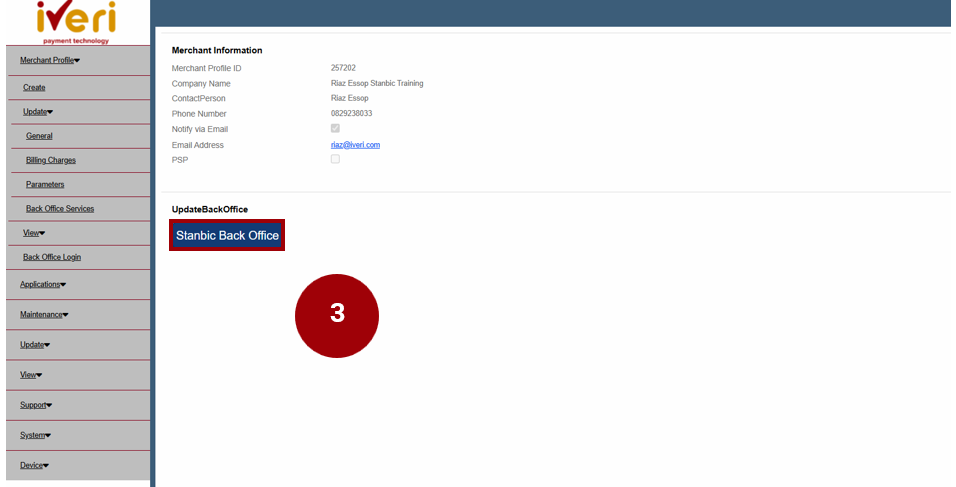Expand the Update submenu under Merchant Profile

pos(38,112)
